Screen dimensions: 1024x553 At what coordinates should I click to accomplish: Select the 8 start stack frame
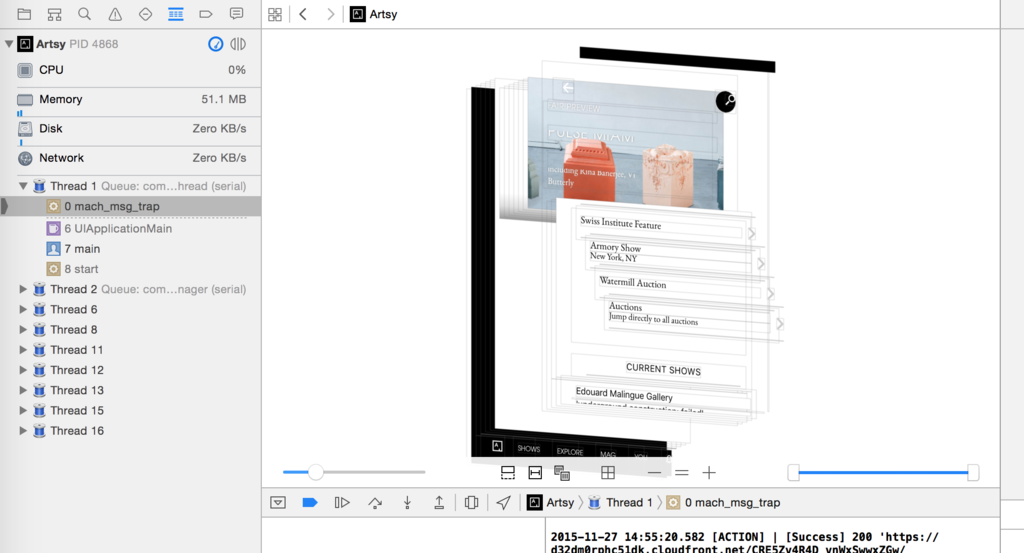pos(131,269)
